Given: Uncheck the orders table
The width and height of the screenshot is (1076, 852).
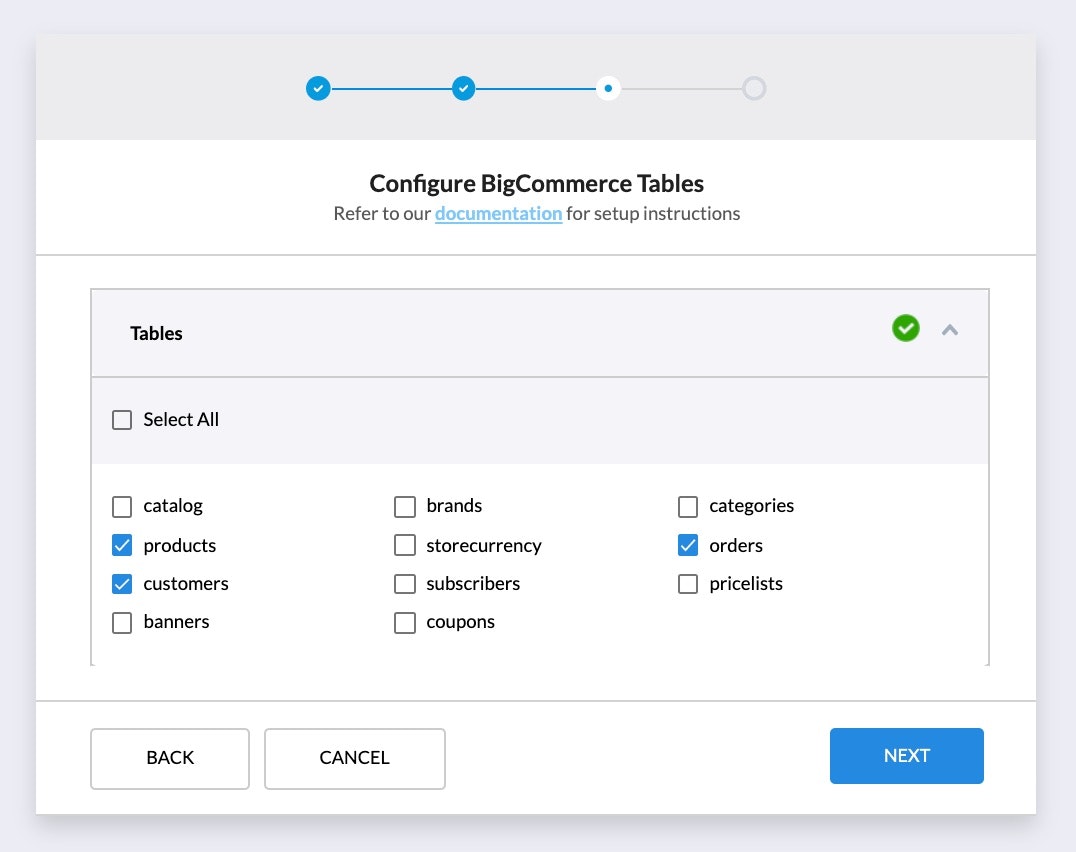Looking at the screenshot, I should (x=688, y=545).
